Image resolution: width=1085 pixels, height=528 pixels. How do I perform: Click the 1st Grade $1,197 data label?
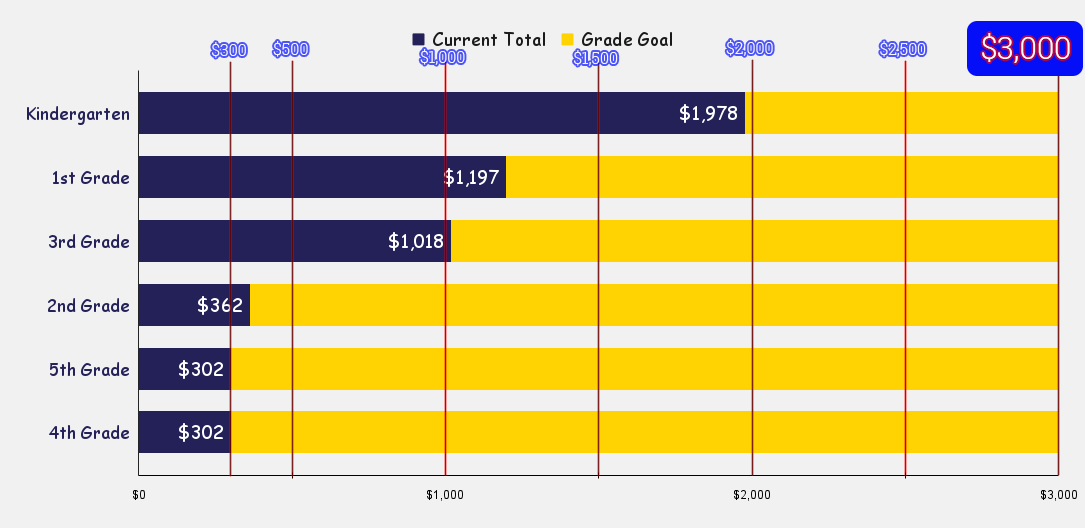coord(471,178)
